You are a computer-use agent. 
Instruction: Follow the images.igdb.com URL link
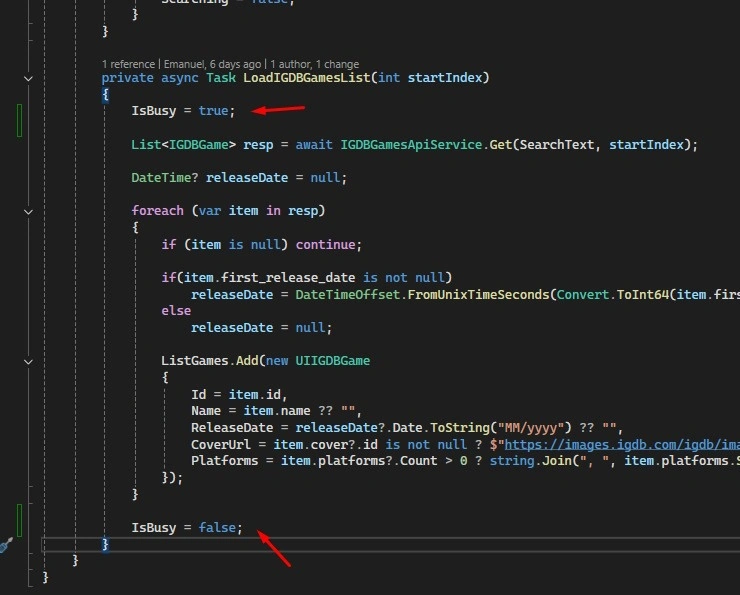pos(622,444)
